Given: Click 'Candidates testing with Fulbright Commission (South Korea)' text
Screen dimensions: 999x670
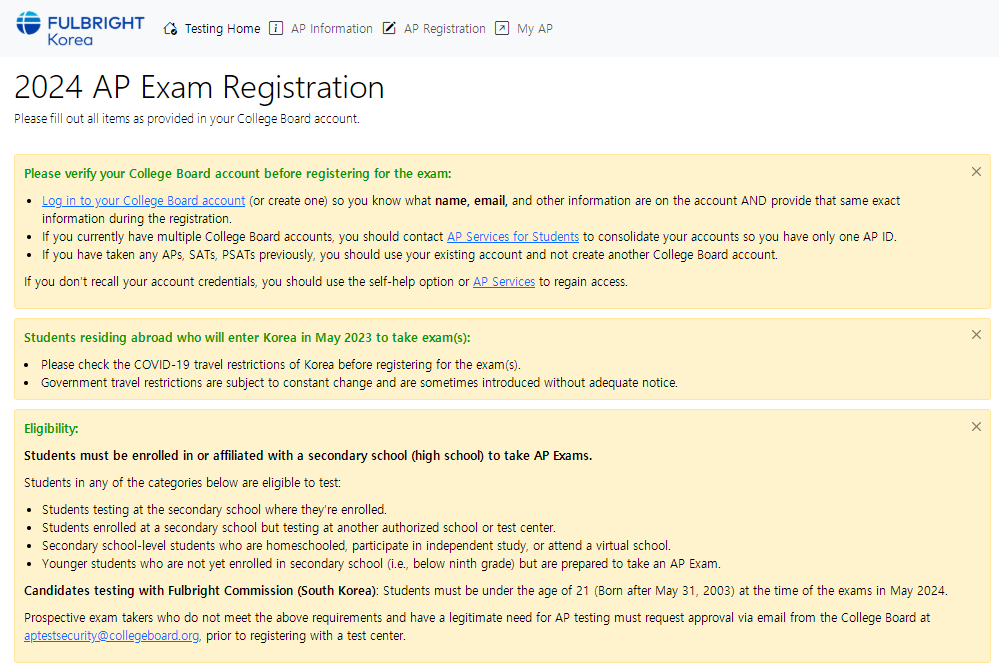Looking at the screenshot, I should tap(201, 591).
